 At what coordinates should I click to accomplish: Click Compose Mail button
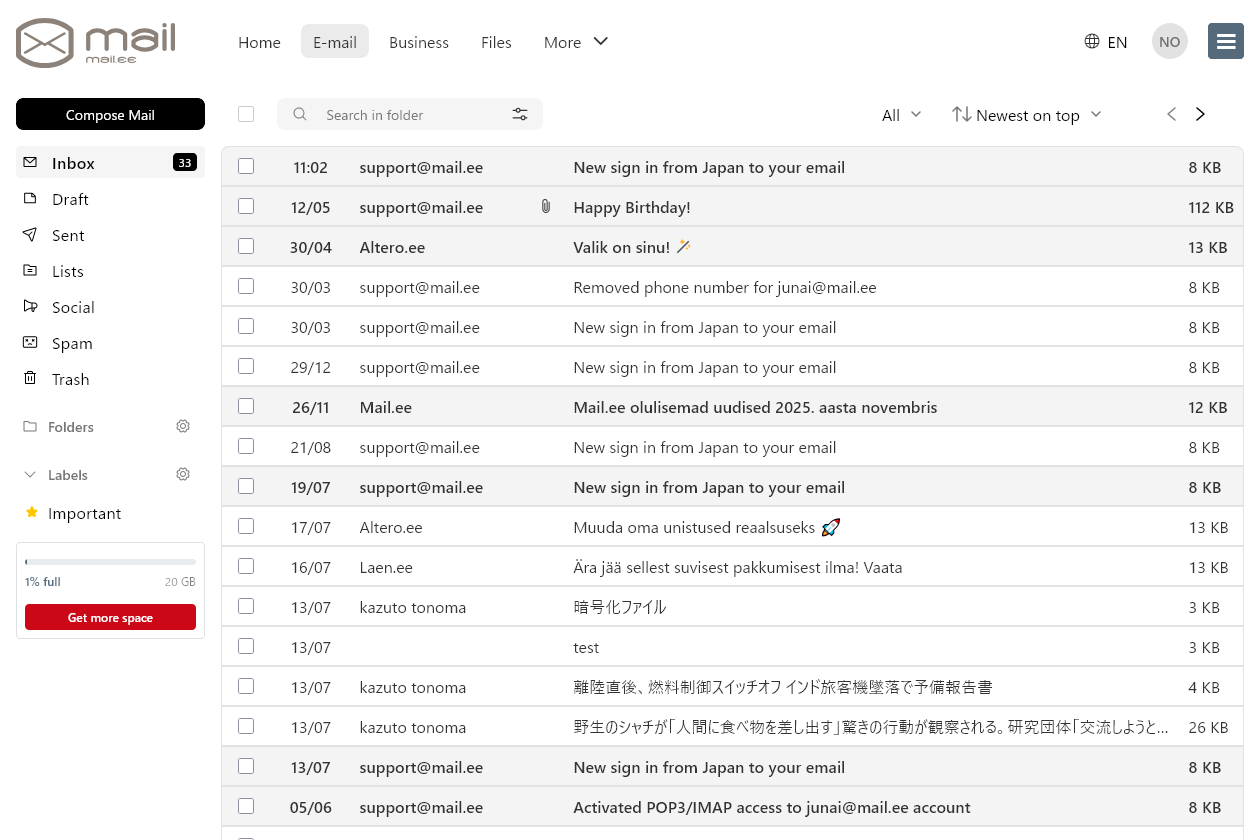pyautogui.click(x=110, y=114)
